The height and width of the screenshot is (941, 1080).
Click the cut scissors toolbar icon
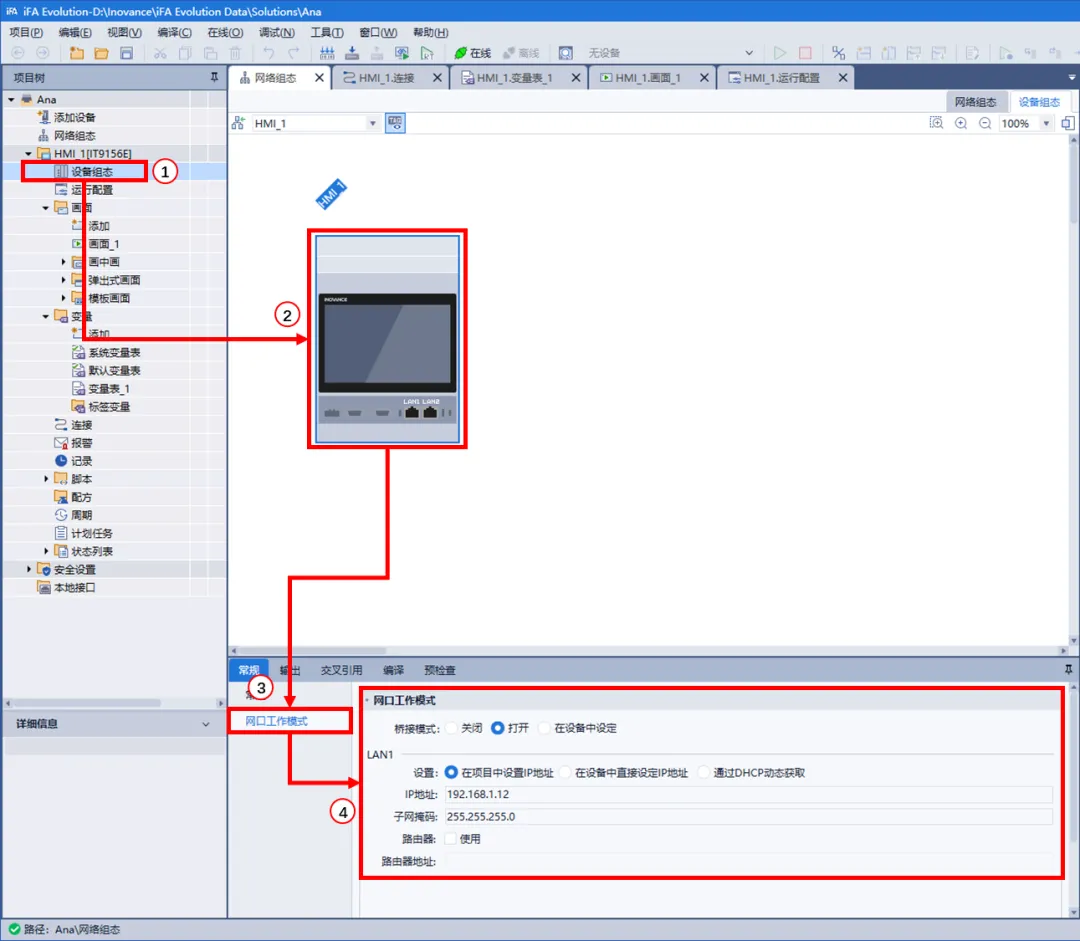click(160, 53)
